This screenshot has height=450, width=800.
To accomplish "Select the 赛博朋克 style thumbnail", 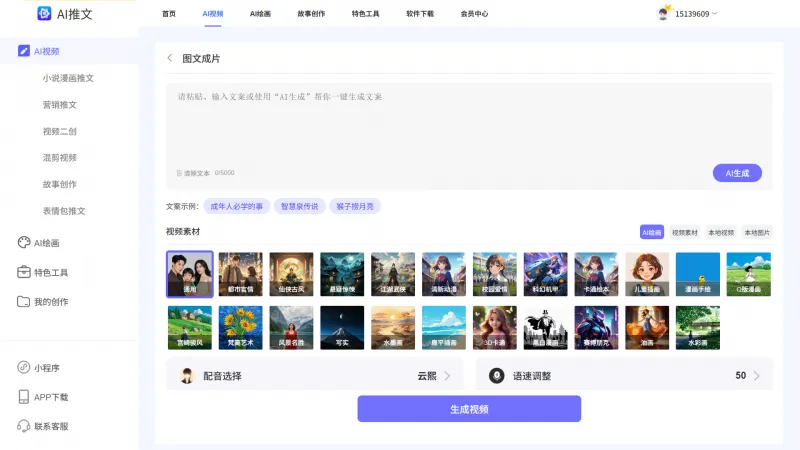I will tap(596, 328).
